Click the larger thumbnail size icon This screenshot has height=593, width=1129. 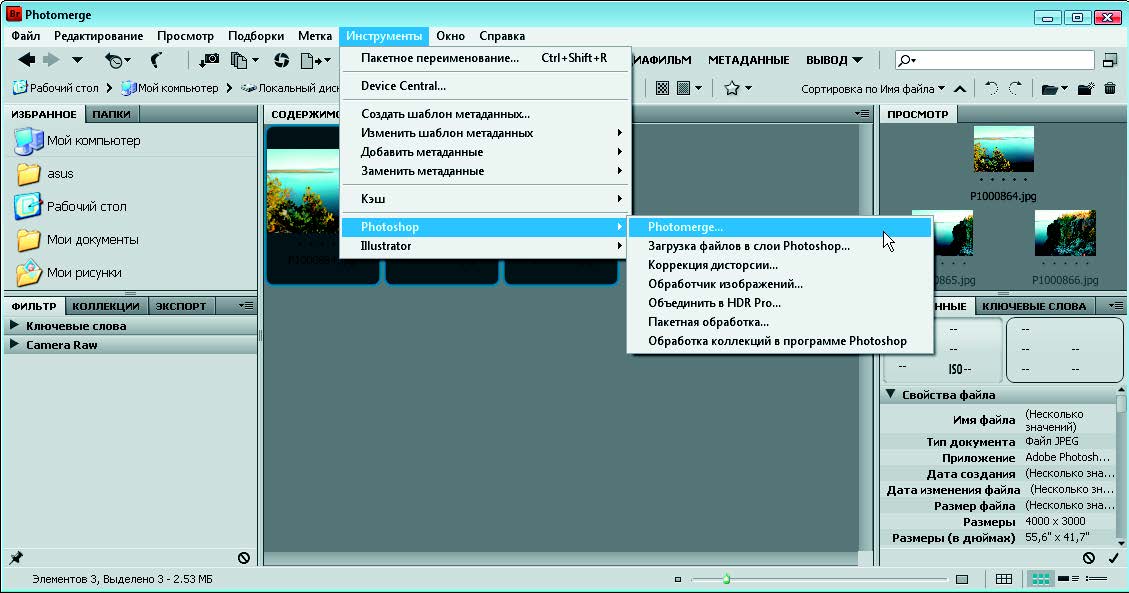[x=962, y=579]
